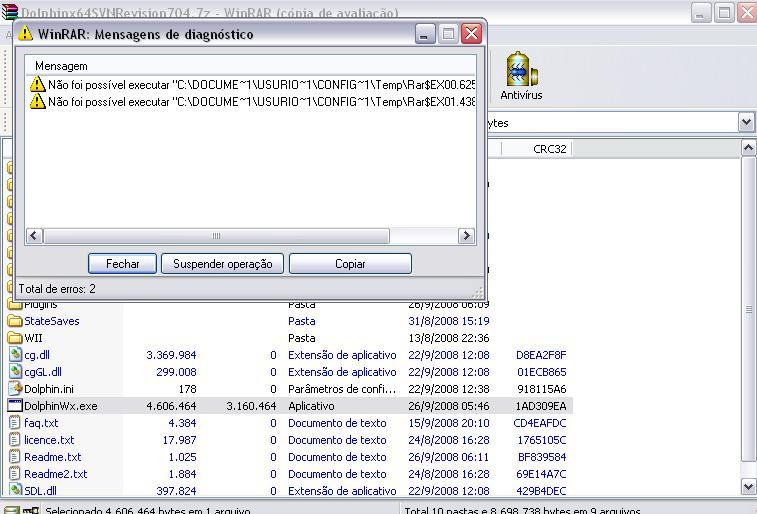This screenshot has height=514, width=757.
Task: Select the faq.txt file
Action: click(x=41, y=423)
